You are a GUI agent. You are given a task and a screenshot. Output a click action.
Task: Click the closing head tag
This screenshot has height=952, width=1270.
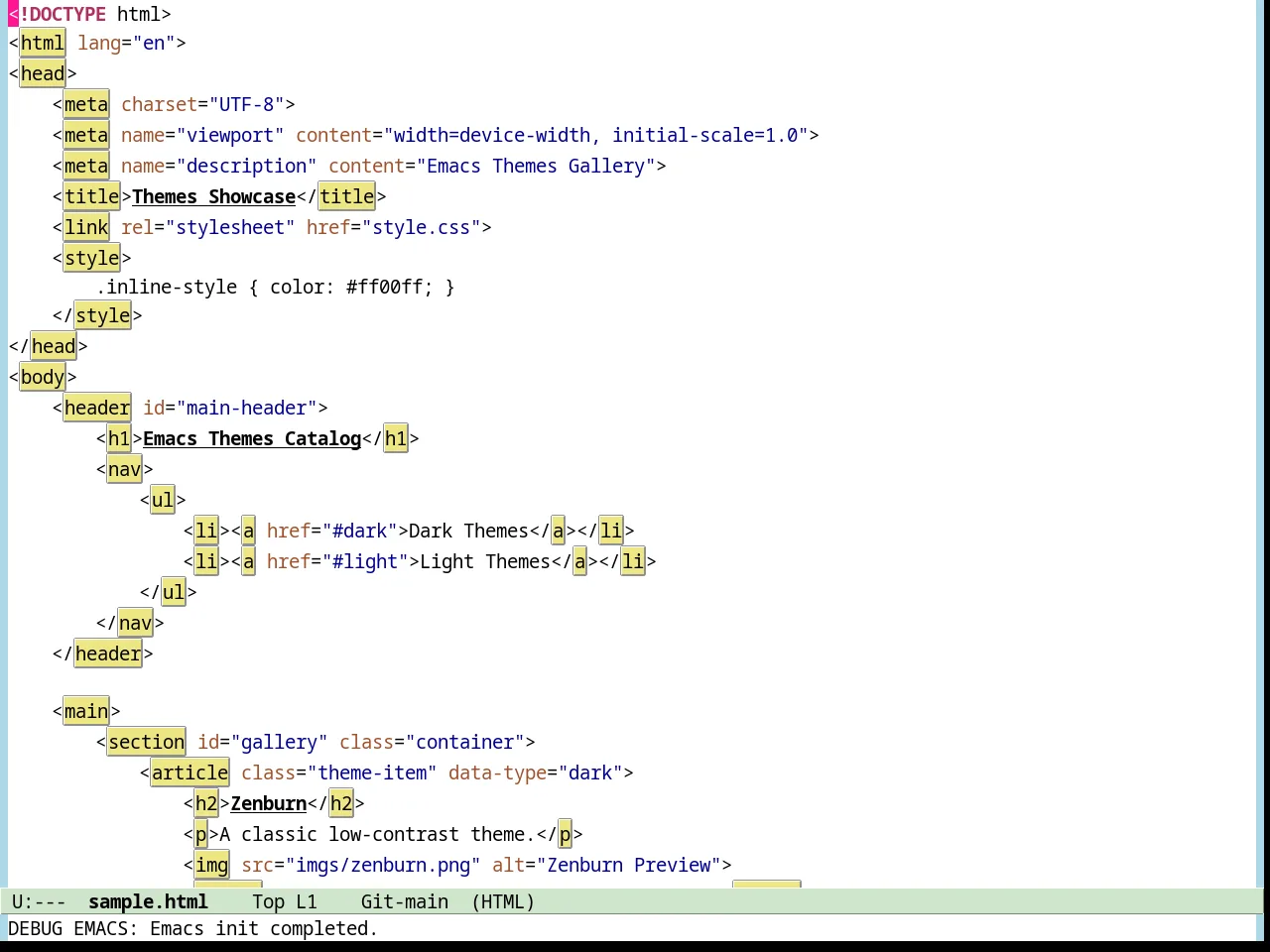click(x=48, y=346)
